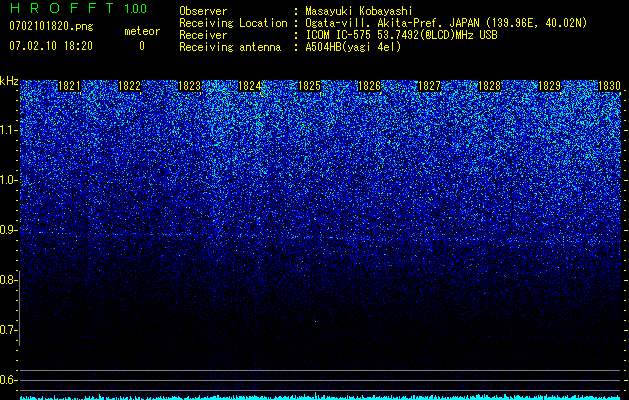Click the meteor count label
629x400 pixels.
(x=142, y=31)
